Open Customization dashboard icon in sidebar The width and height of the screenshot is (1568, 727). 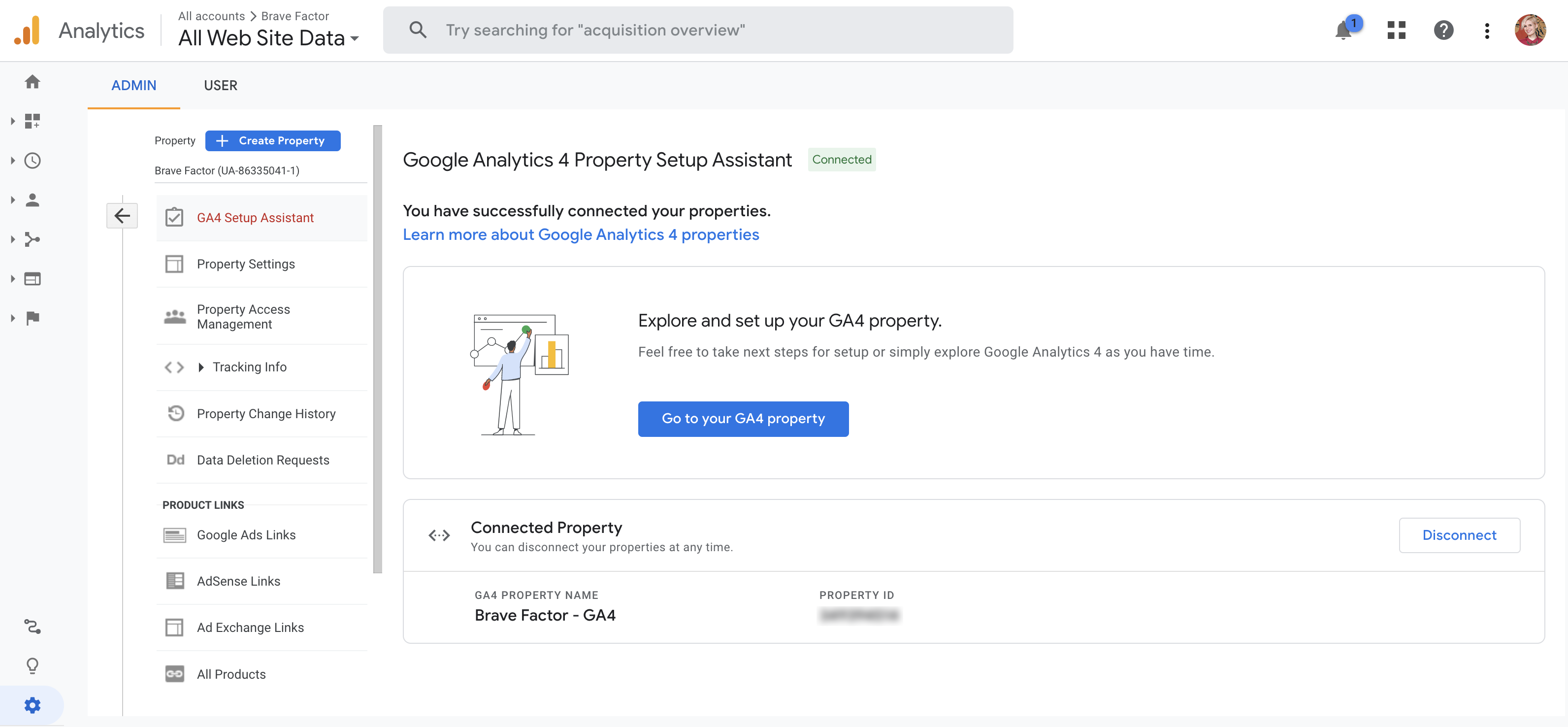tap(33, 121)
